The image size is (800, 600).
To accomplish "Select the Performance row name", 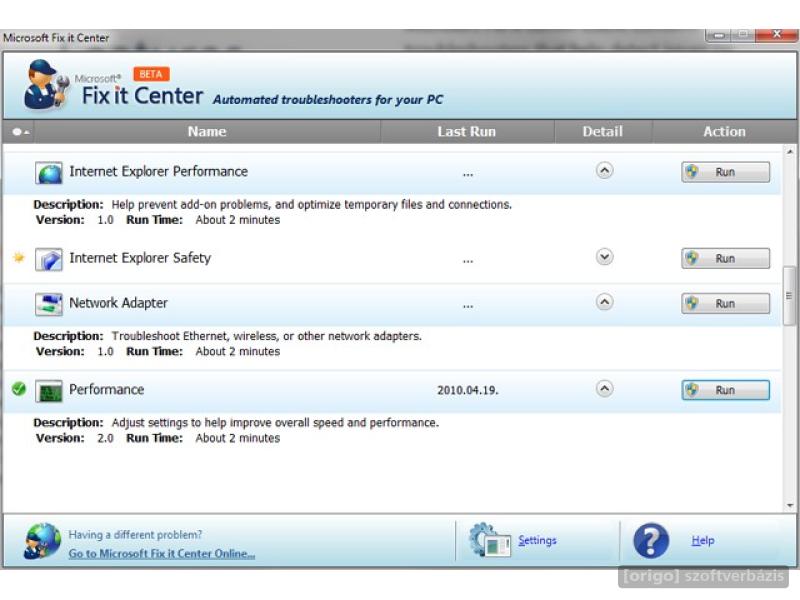I will click(107, 390).
